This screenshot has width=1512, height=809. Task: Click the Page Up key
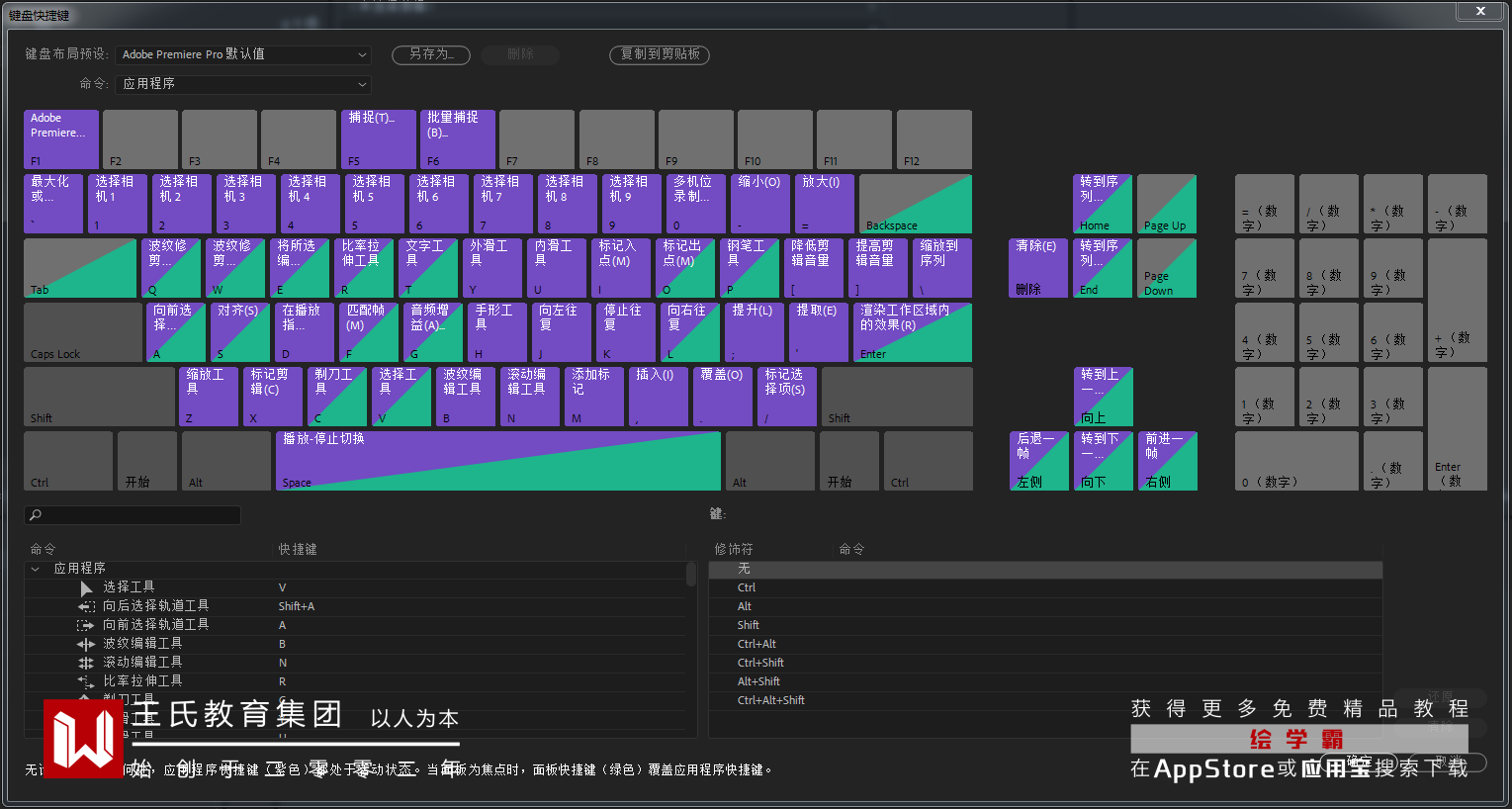tap(1167, 204)
